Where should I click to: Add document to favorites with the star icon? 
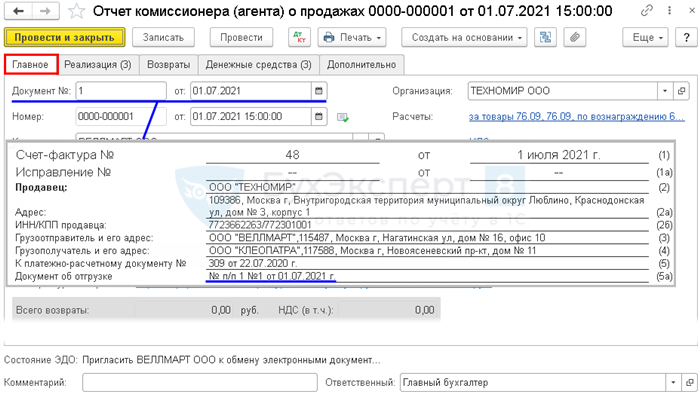point(76,11)
